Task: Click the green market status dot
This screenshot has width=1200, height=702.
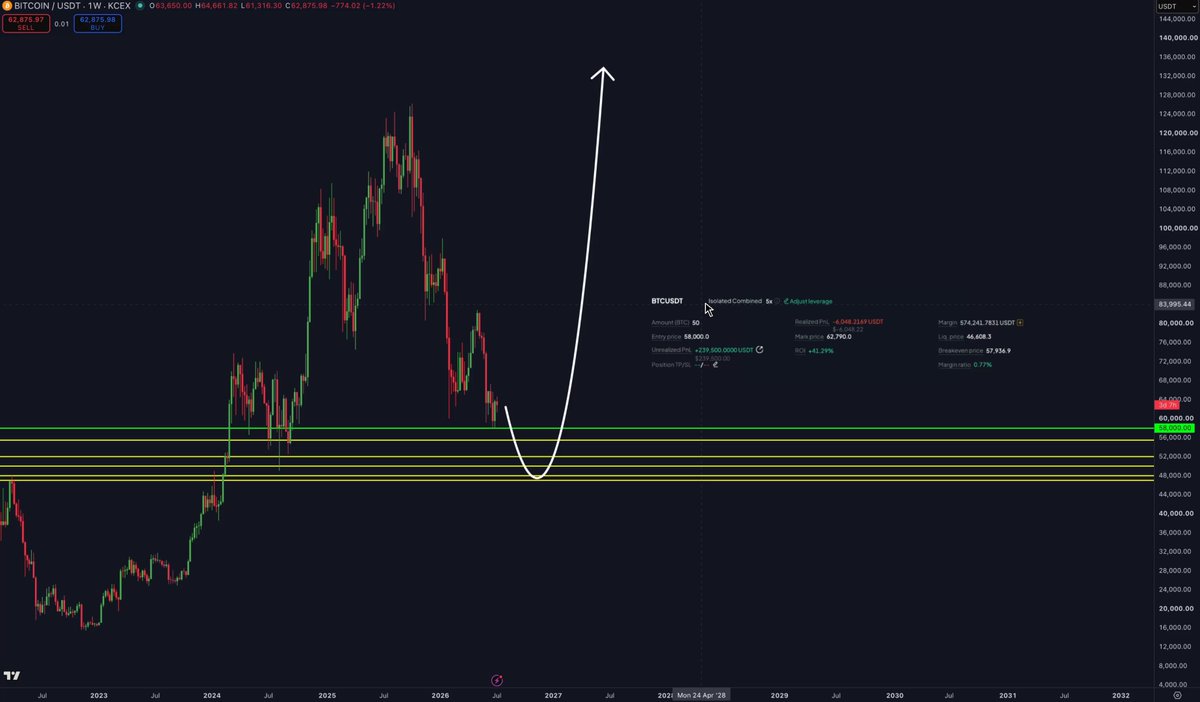Action: [139, 6]
